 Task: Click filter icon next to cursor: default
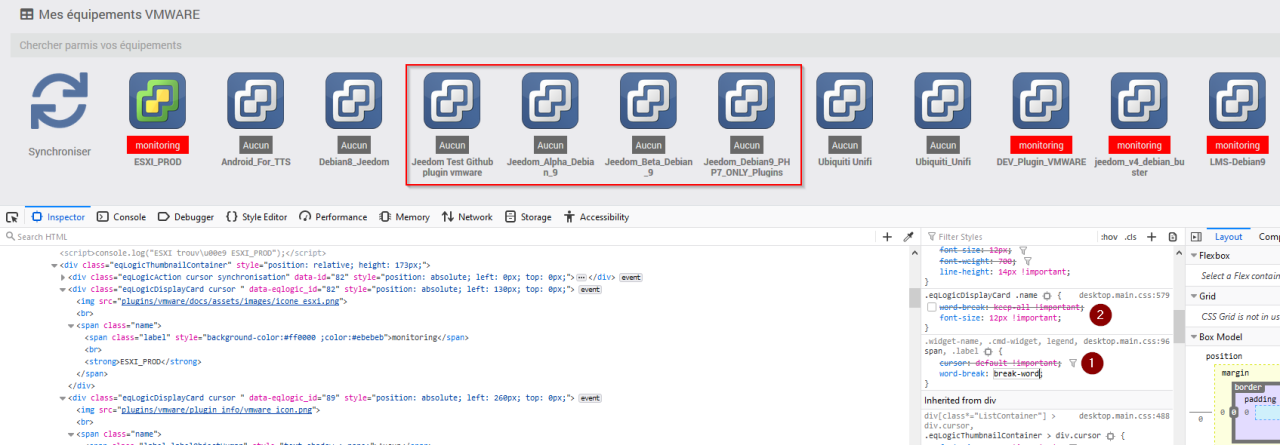tap(1072, 364)
